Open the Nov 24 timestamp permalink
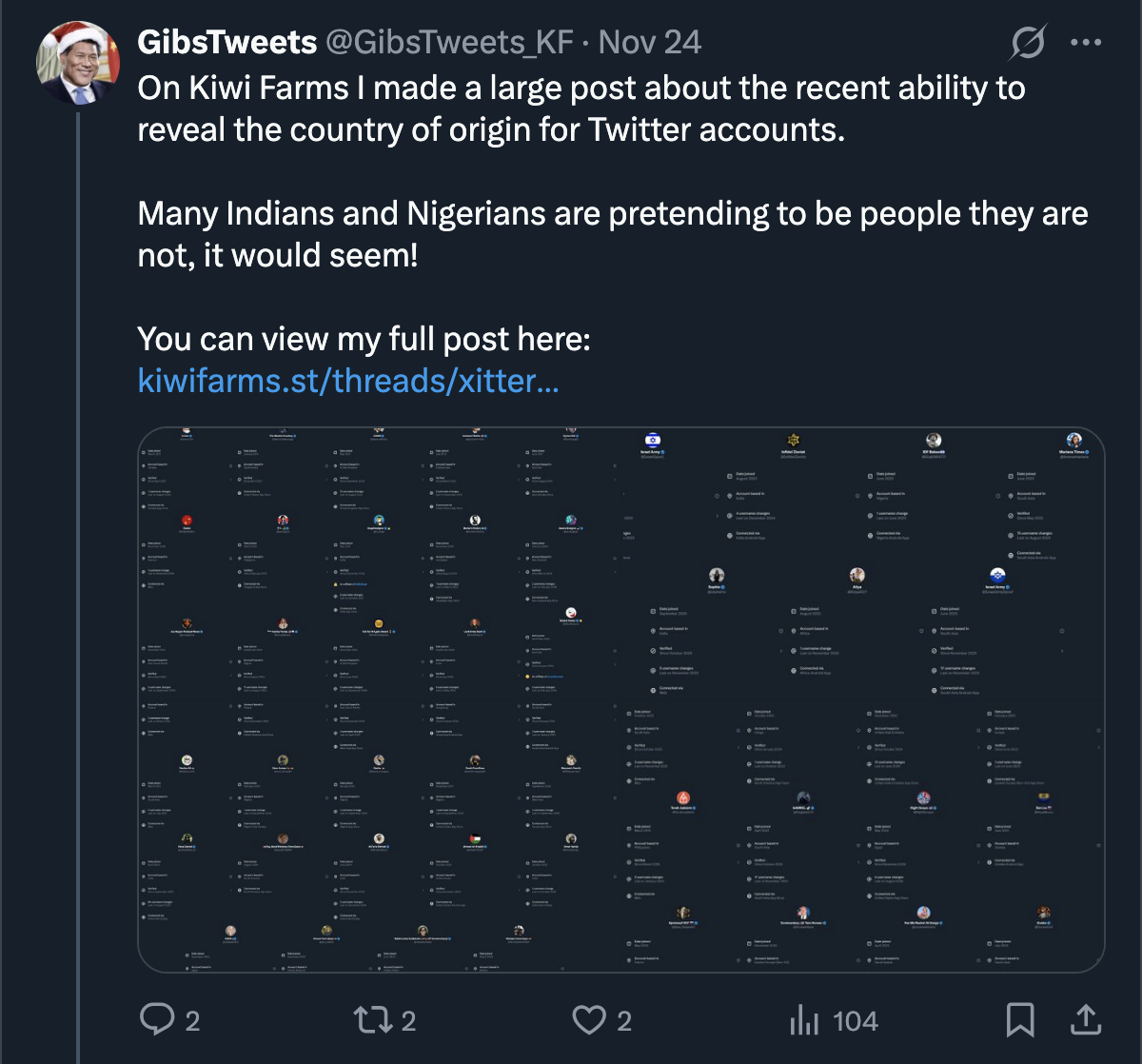Image resolution: width=1142 pixels, height=1064 pixels. [x=650, y=42]
